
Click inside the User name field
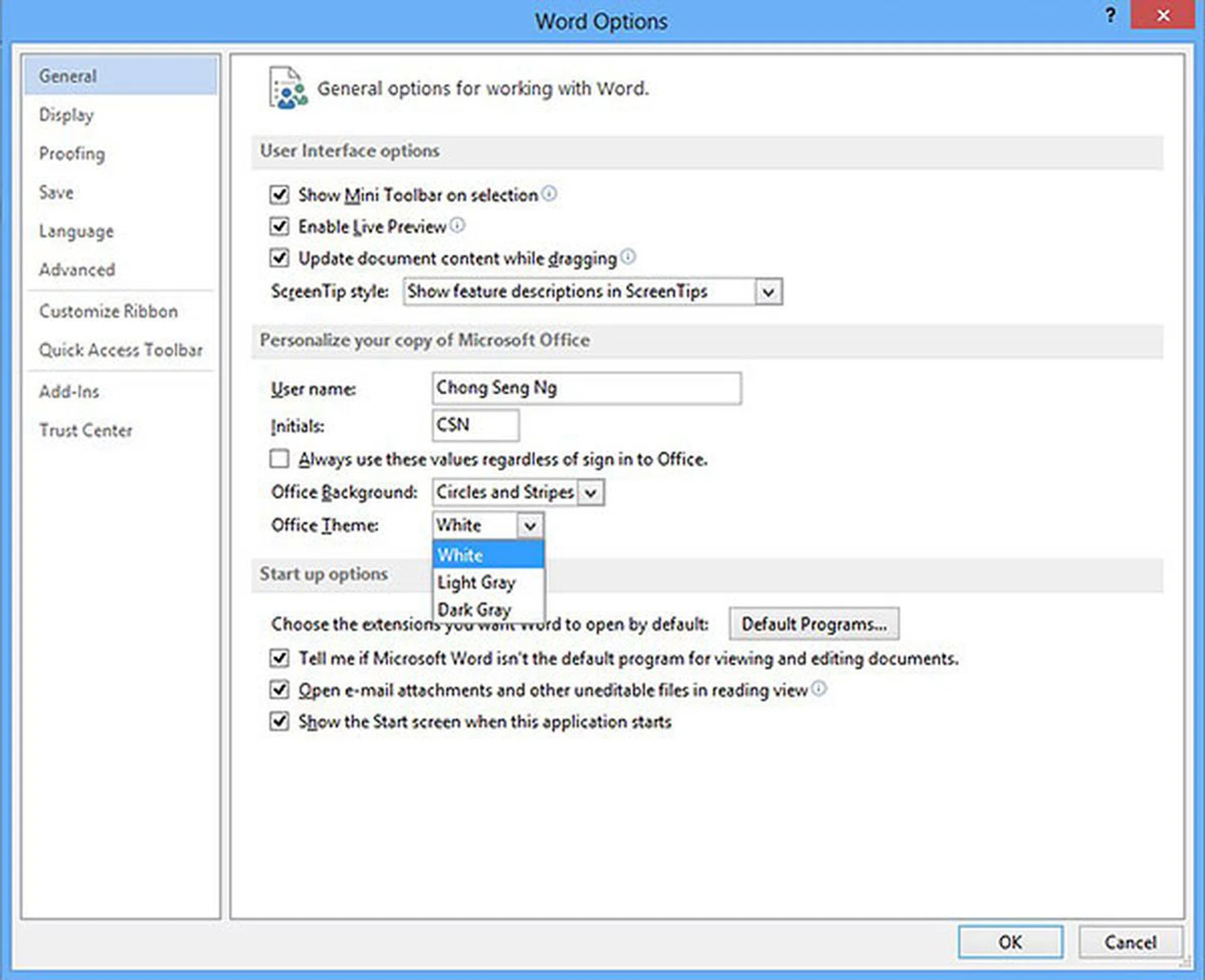coord(586,388)
